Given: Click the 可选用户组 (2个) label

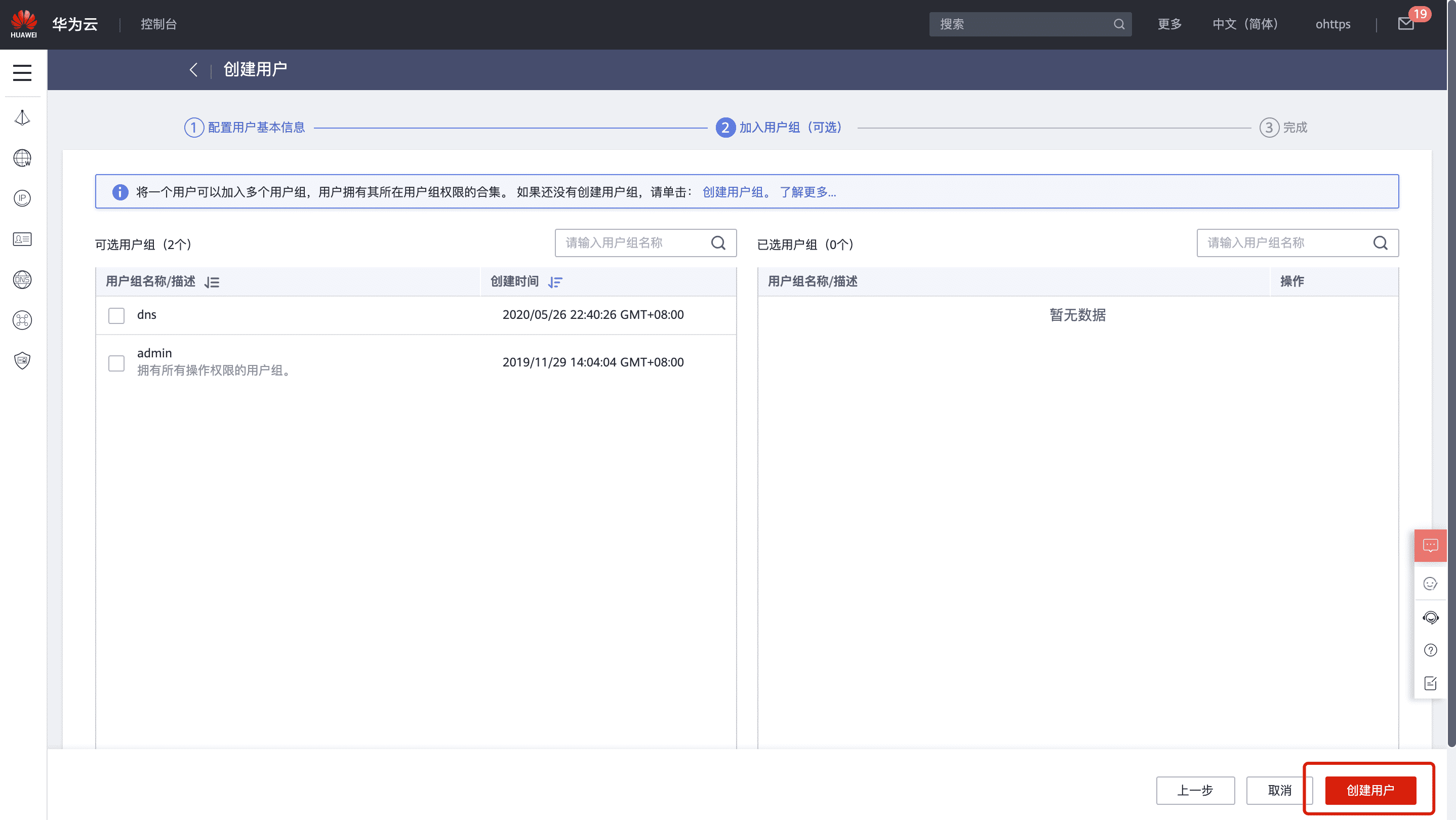Looking at the screenshot, I should [144, 244].
